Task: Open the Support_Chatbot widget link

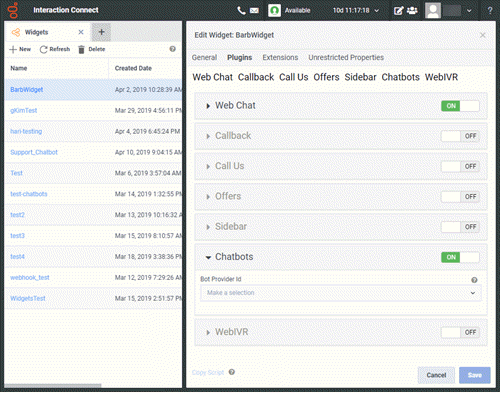Action: pos(34,152)
